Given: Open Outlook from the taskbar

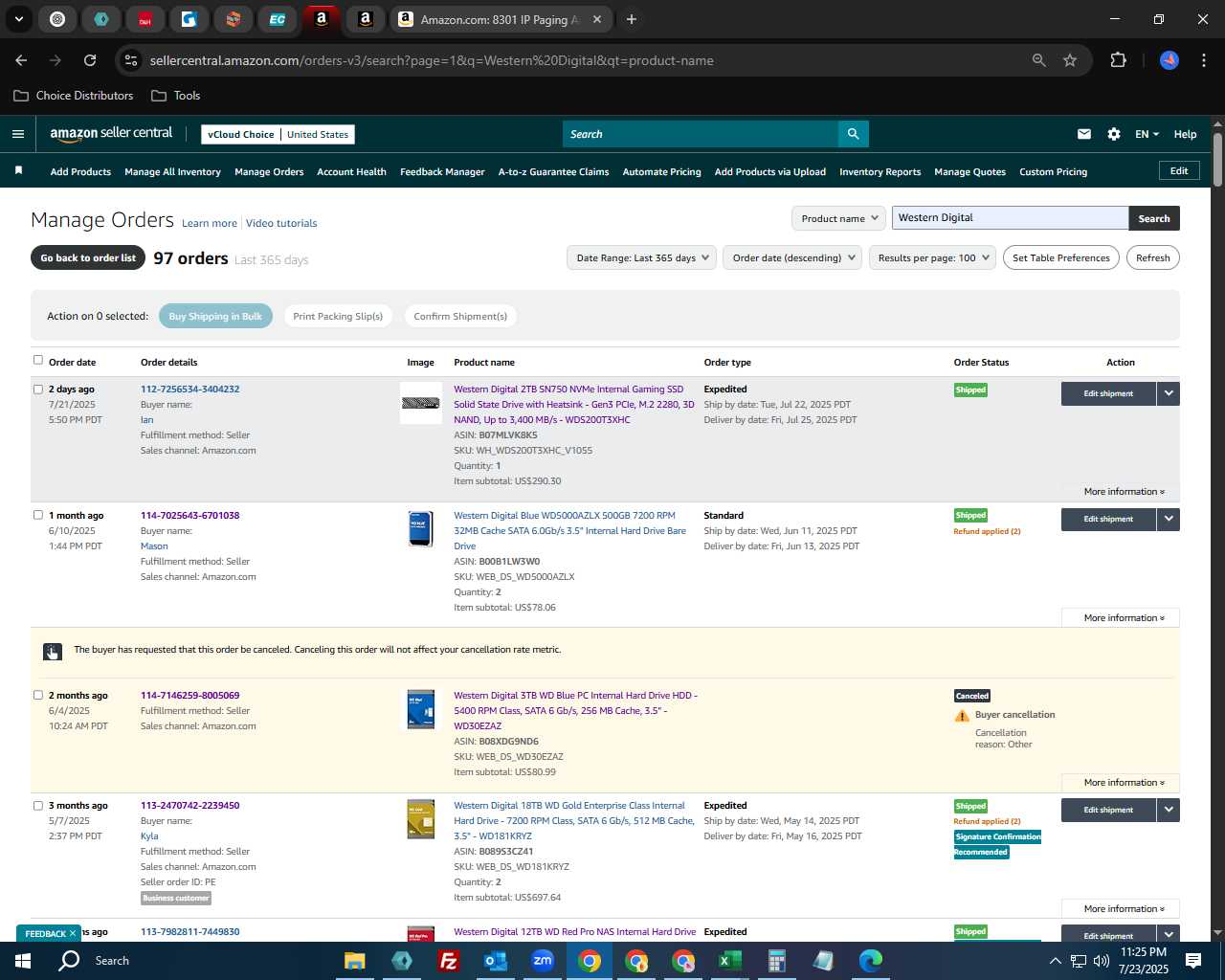Looking at the screenshot, I should (x=495, y=961).
